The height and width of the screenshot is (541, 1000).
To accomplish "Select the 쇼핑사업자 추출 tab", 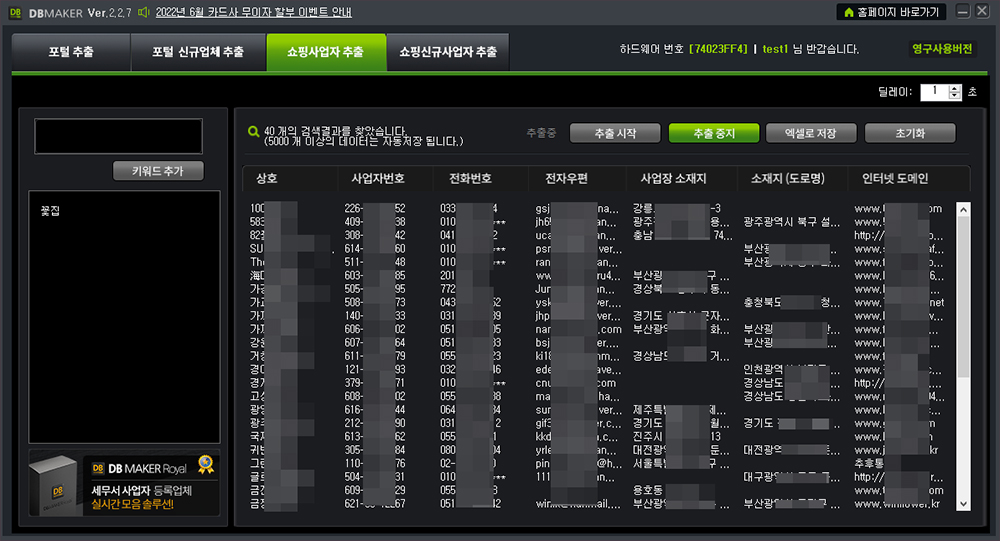I will 325,52.
